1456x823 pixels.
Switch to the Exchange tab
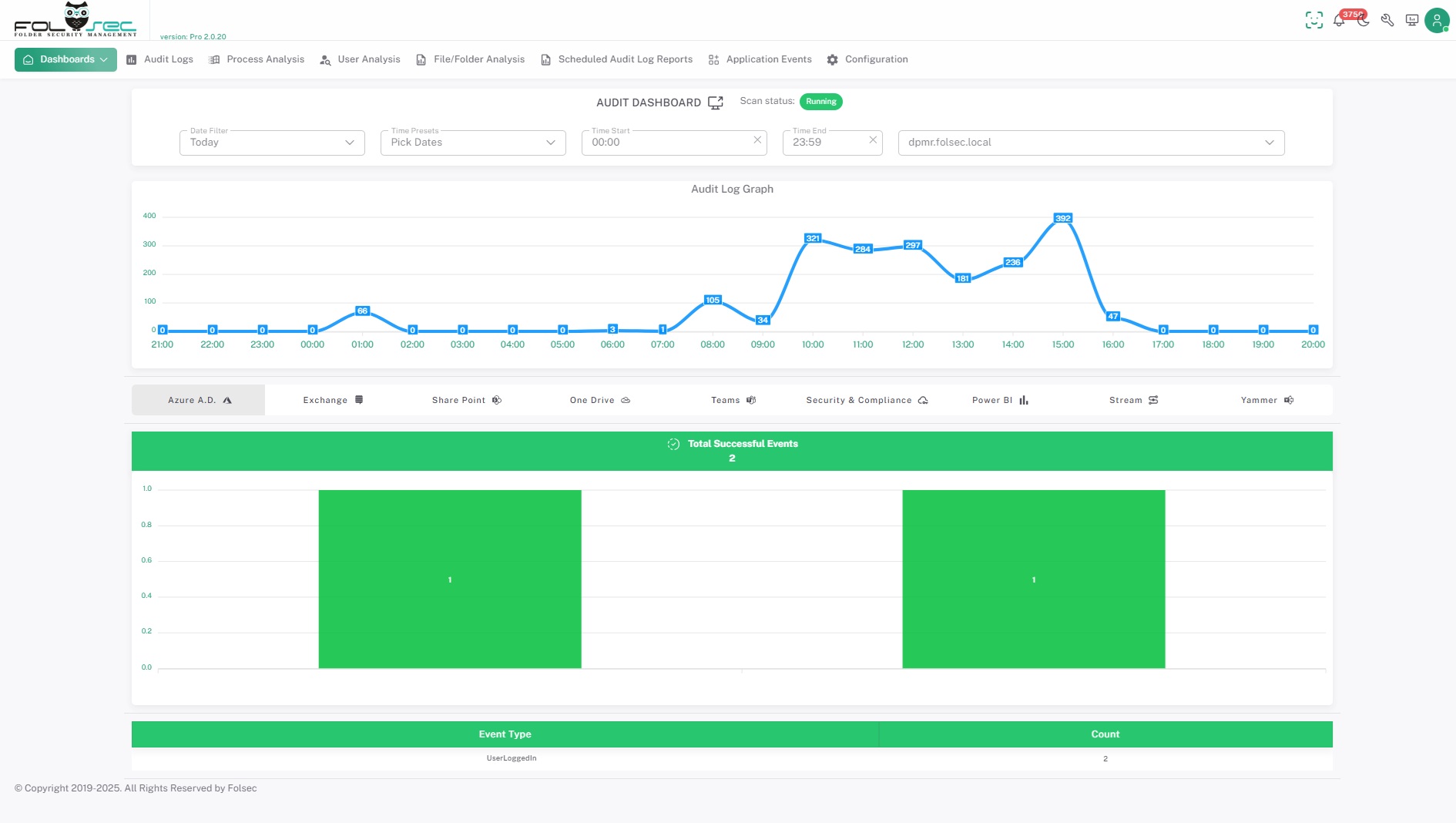[x=333, y=400]
